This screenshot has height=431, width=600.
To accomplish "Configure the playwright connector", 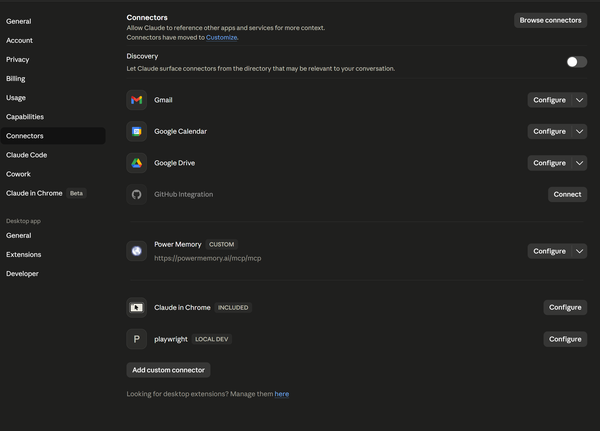I will pos(565,339).
